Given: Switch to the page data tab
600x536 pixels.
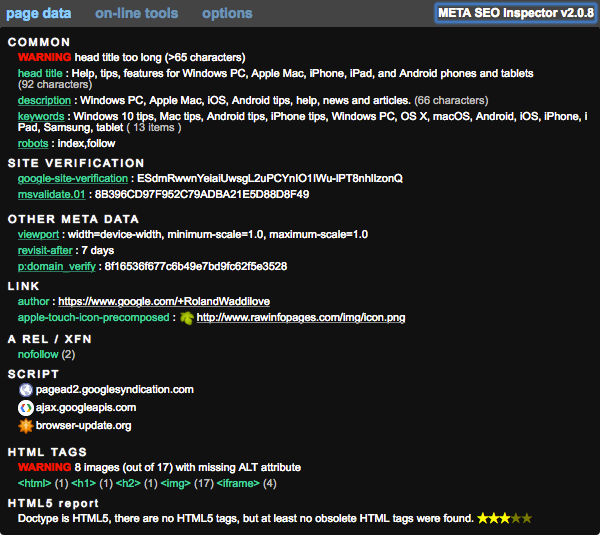Looking at the screenshot, I should (39, 13).
